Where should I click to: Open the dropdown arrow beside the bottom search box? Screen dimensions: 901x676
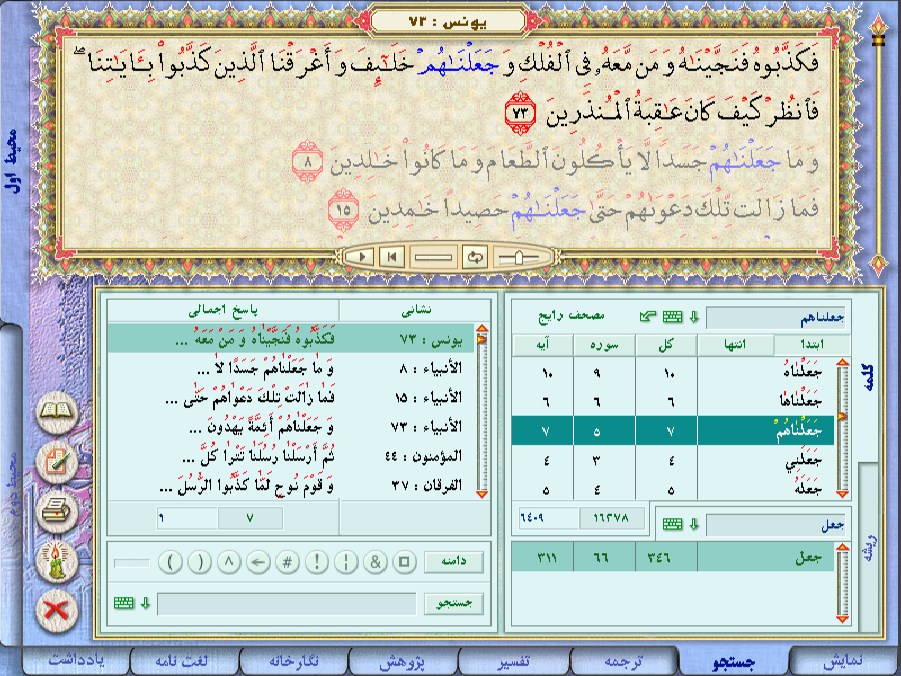pyautogui.click(x=145, y=603)
